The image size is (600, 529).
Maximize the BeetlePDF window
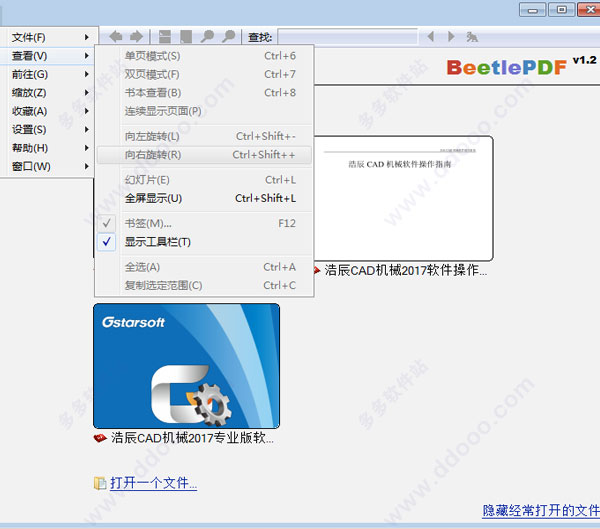coord(561,10)
